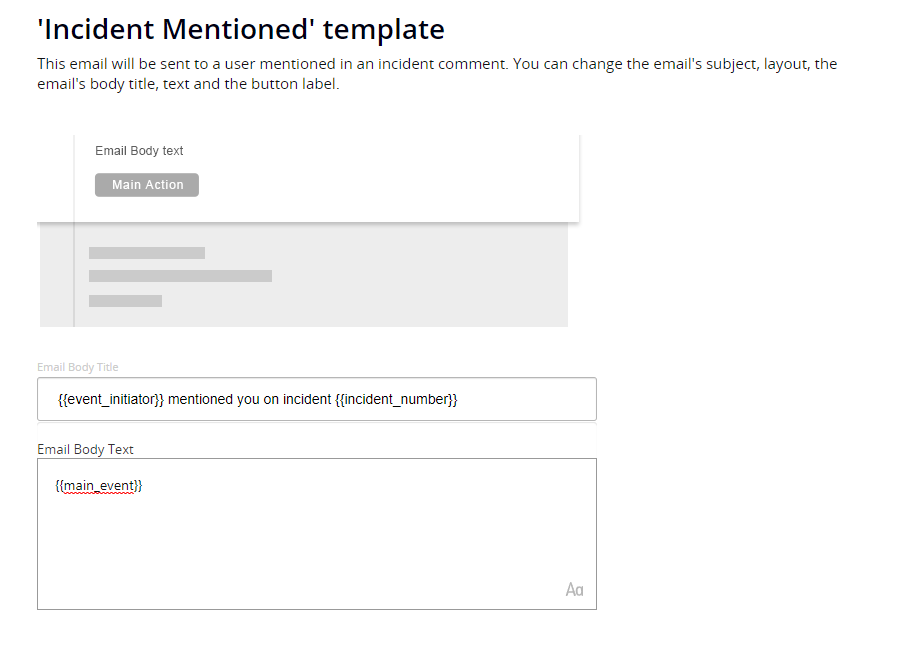Click the 'Email Body text' preview line

[x=139, y=151]
